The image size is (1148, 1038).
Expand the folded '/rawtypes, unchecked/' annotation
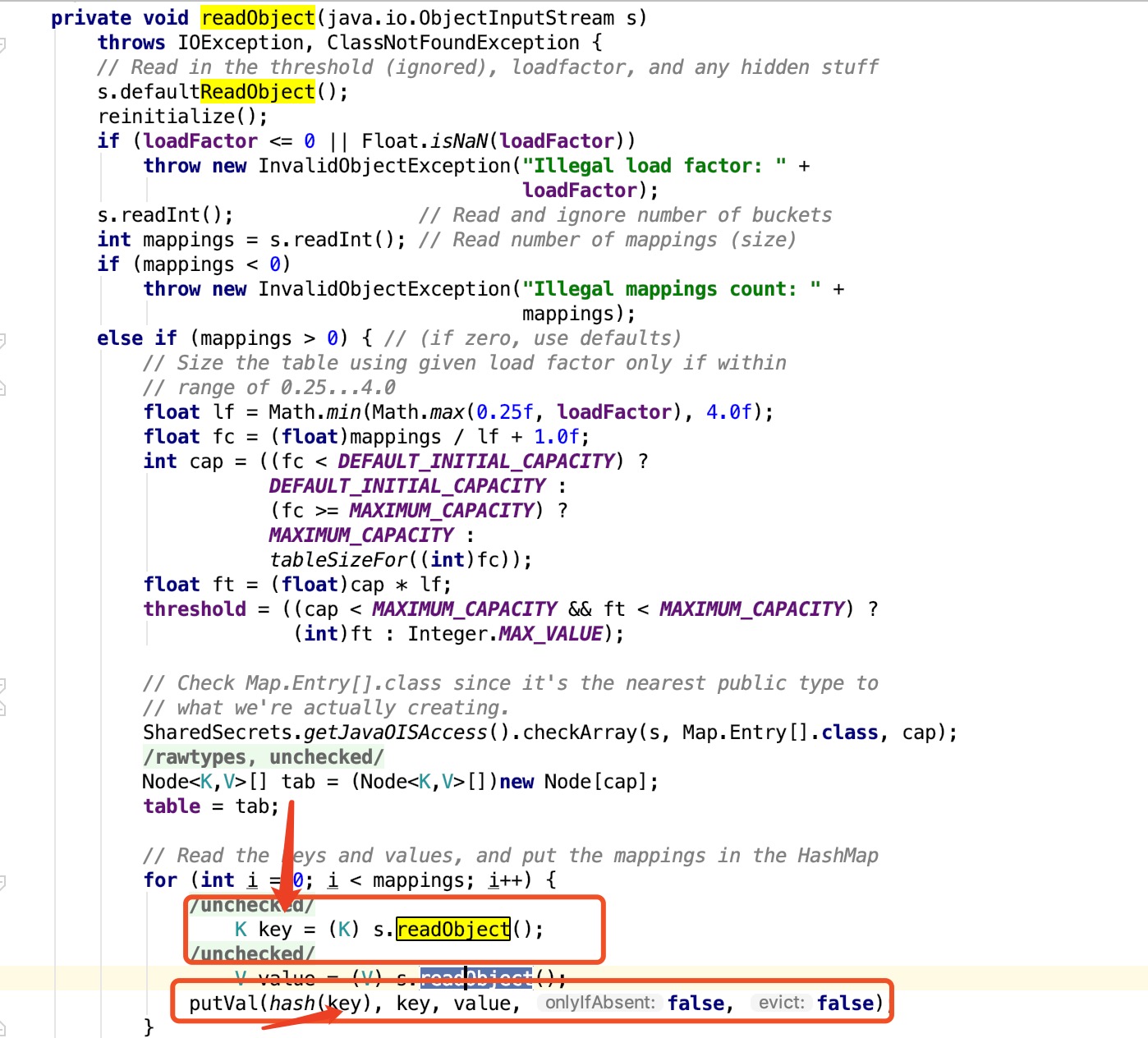point(263,757)
